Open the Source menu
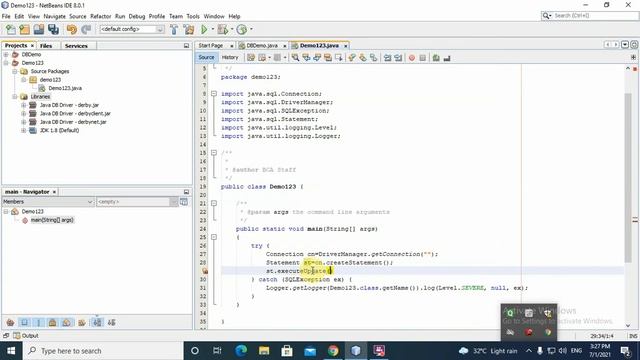Screen dimensions: 640x360 click(78, 16)
